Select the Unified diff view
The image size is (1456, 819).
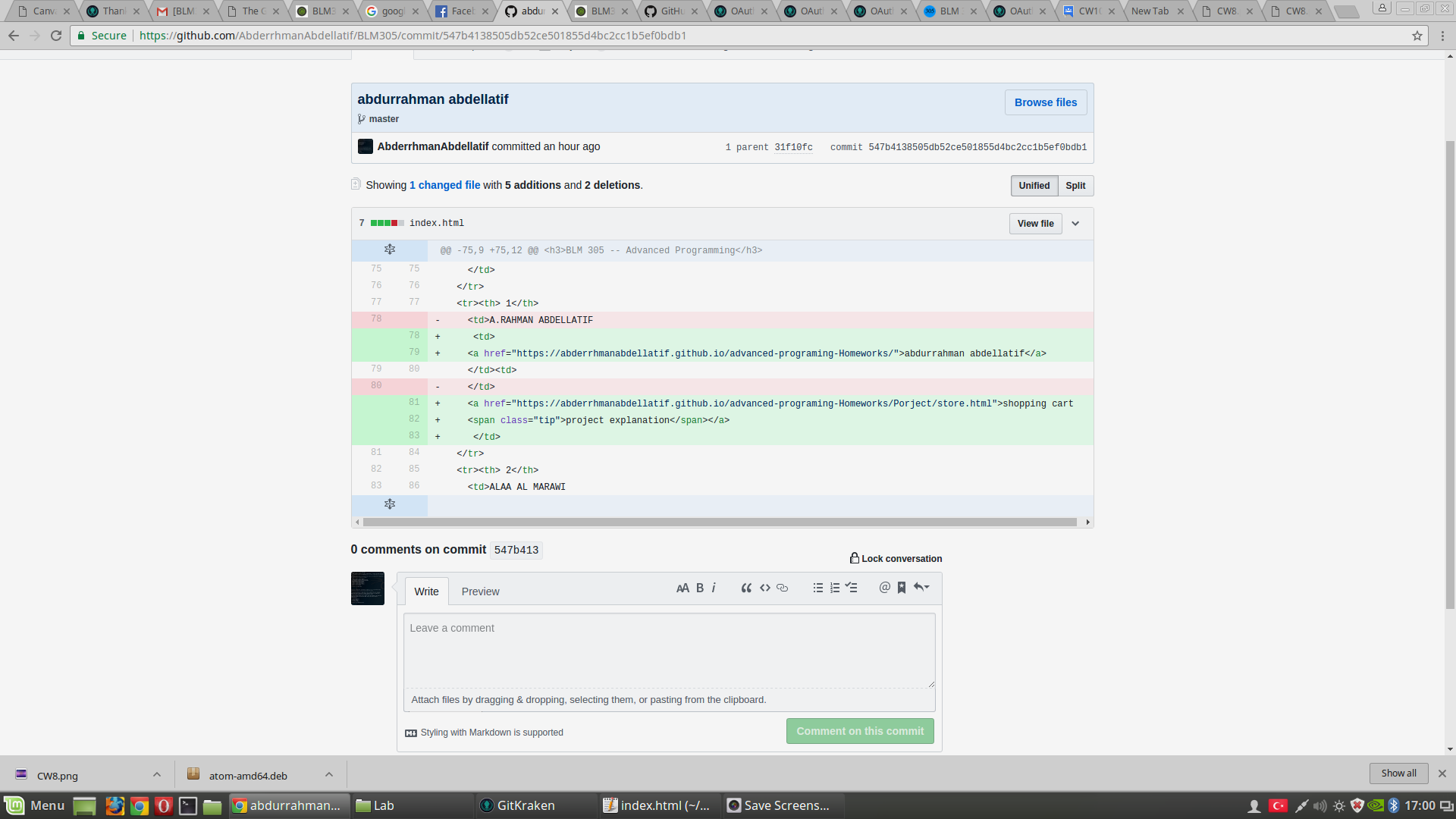pyautogui.click(x=1034, y=186)
